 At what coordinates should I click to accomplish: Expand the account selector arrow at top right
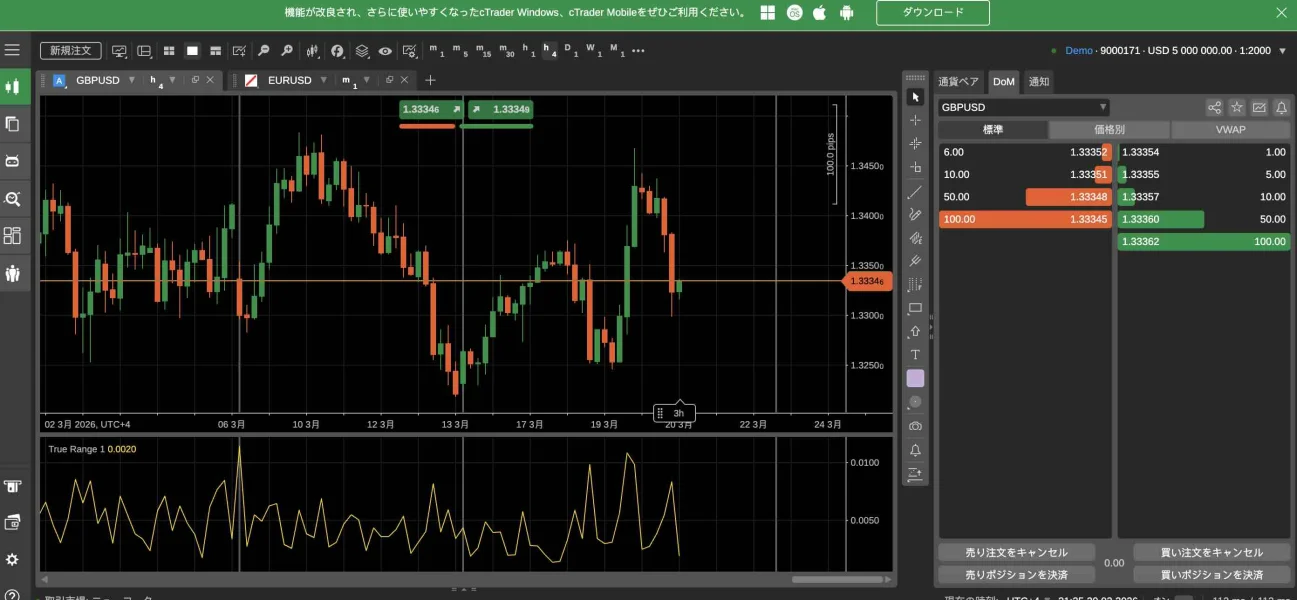coord(1282,50)
